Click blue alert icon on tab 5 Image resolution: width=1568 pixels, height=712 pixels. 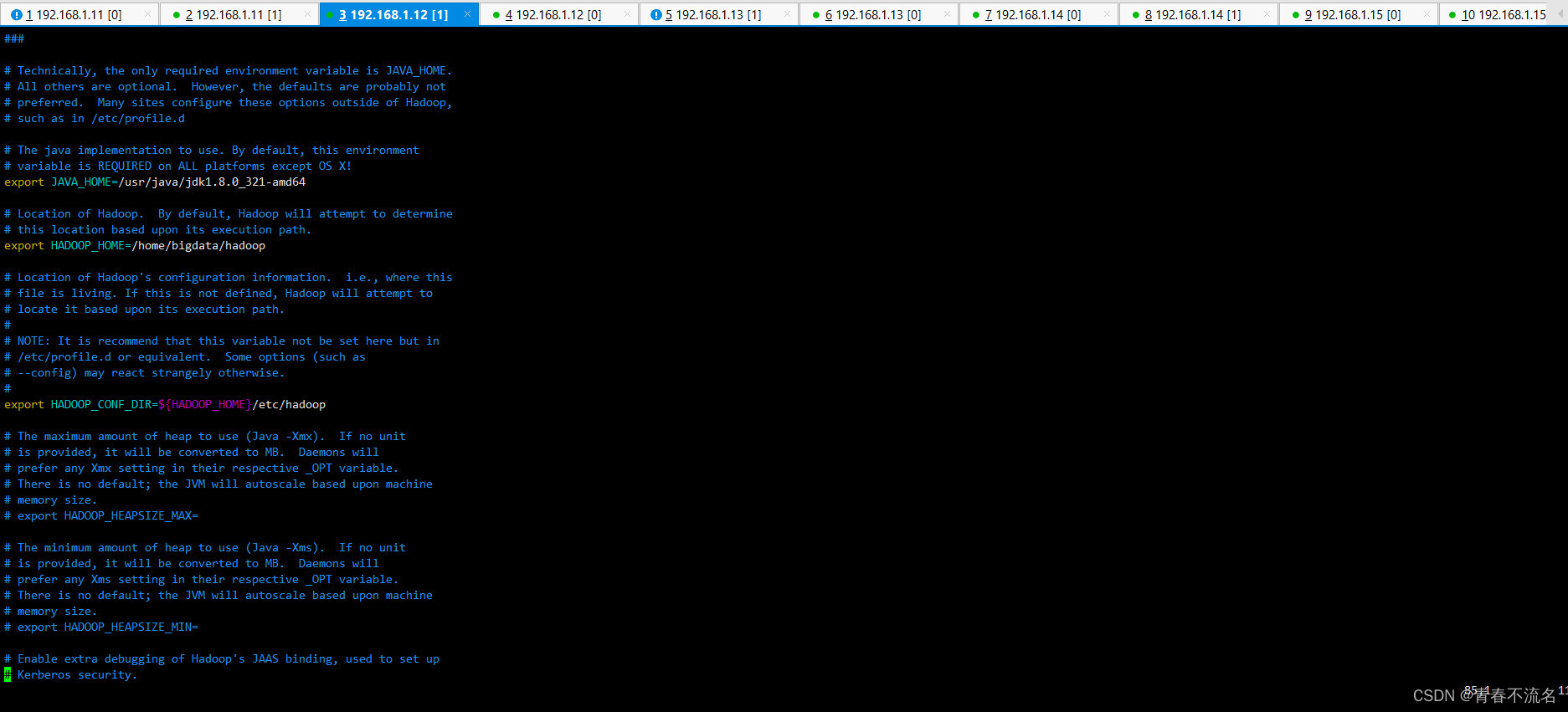pos(656,14)
